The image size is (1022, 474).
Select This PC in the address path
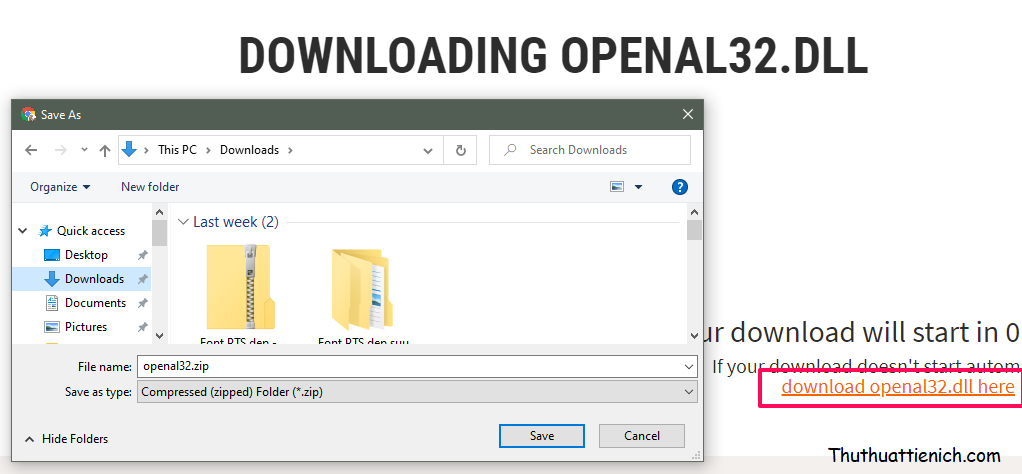tap(177, 150)
